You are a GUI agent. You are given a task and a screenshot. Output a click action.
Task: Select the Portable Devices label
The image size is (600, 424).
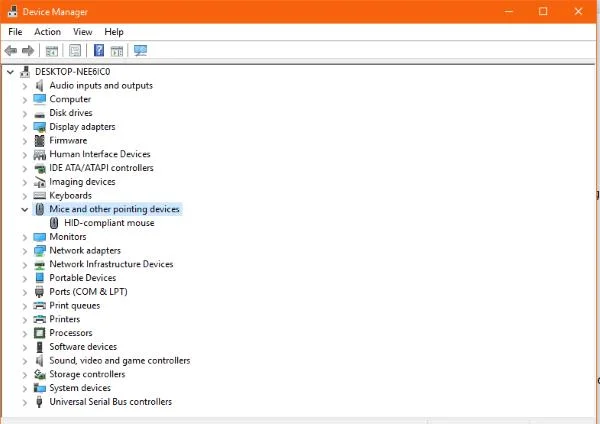83,278
